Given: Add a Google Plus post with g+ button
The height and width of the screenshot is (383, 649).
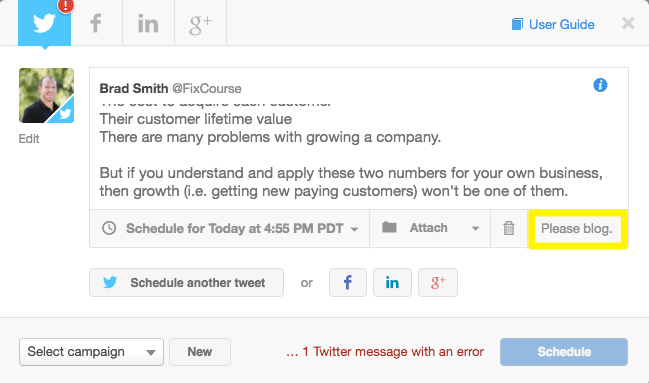Looking at the screenshot, I should (437, 282).
